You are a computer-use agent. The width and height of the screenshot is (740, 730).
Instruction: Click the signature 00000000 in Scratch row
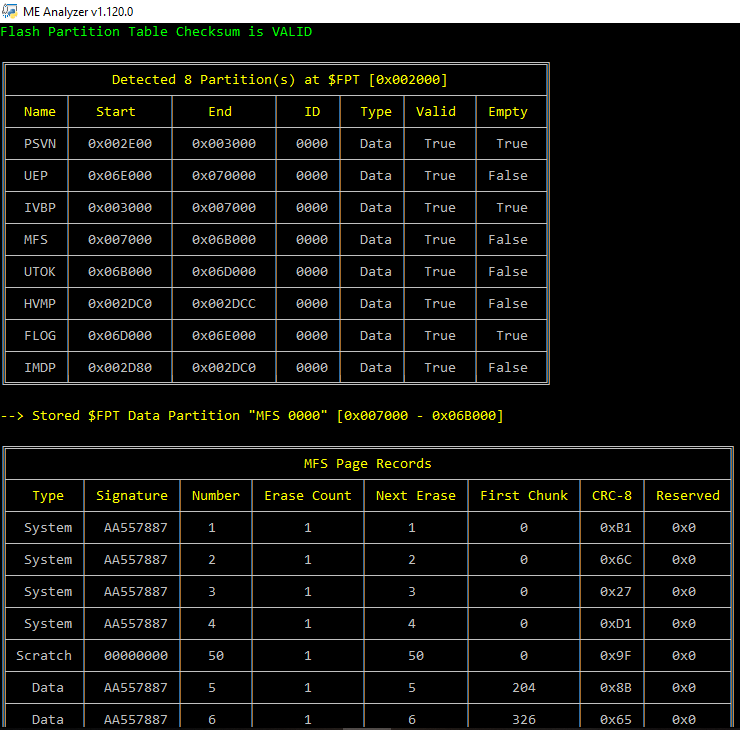tap(136, 655)
